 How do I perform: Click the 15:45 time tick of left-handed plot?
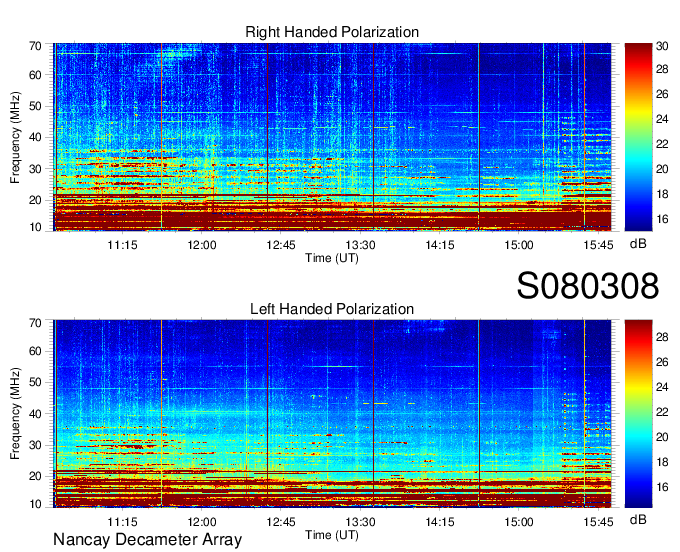(598, 521)
